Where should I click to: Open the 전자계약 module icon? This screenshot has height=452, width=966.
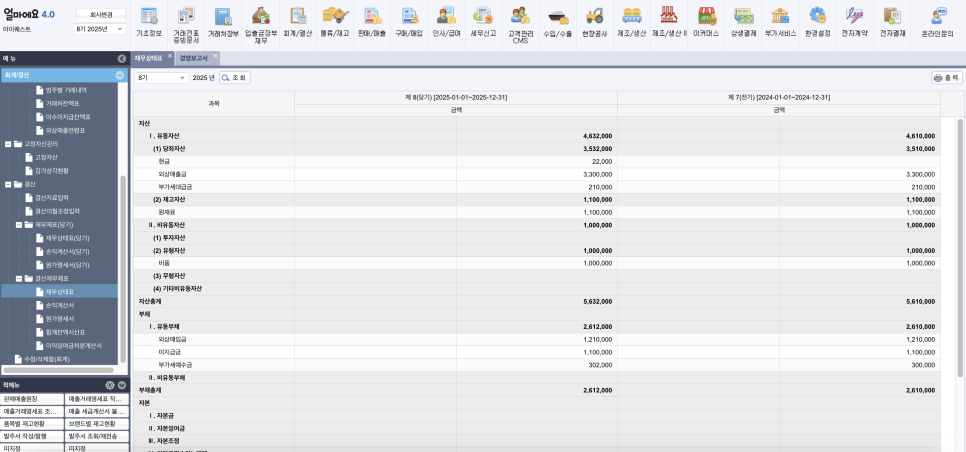coord(854,17)
